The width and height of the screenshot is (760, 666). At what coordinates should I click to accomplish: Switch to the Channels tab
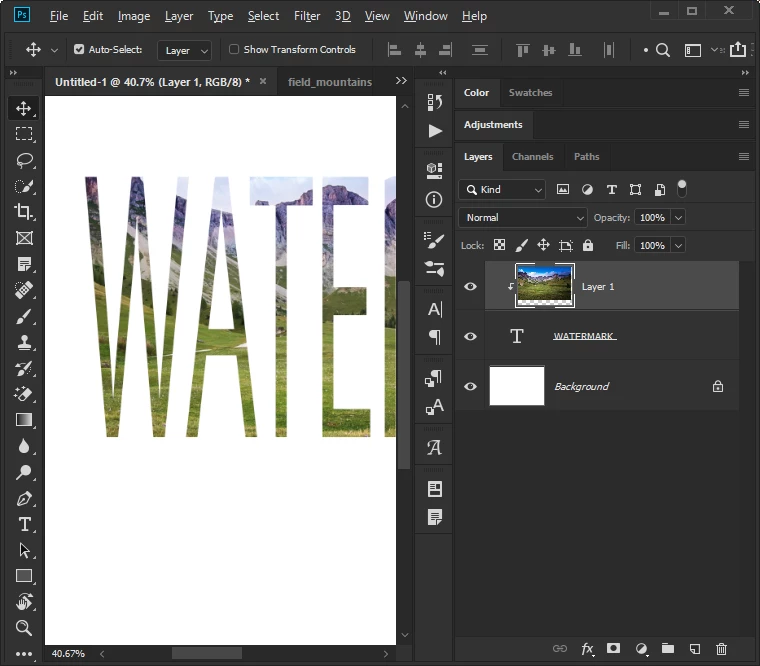coord(533,157)
